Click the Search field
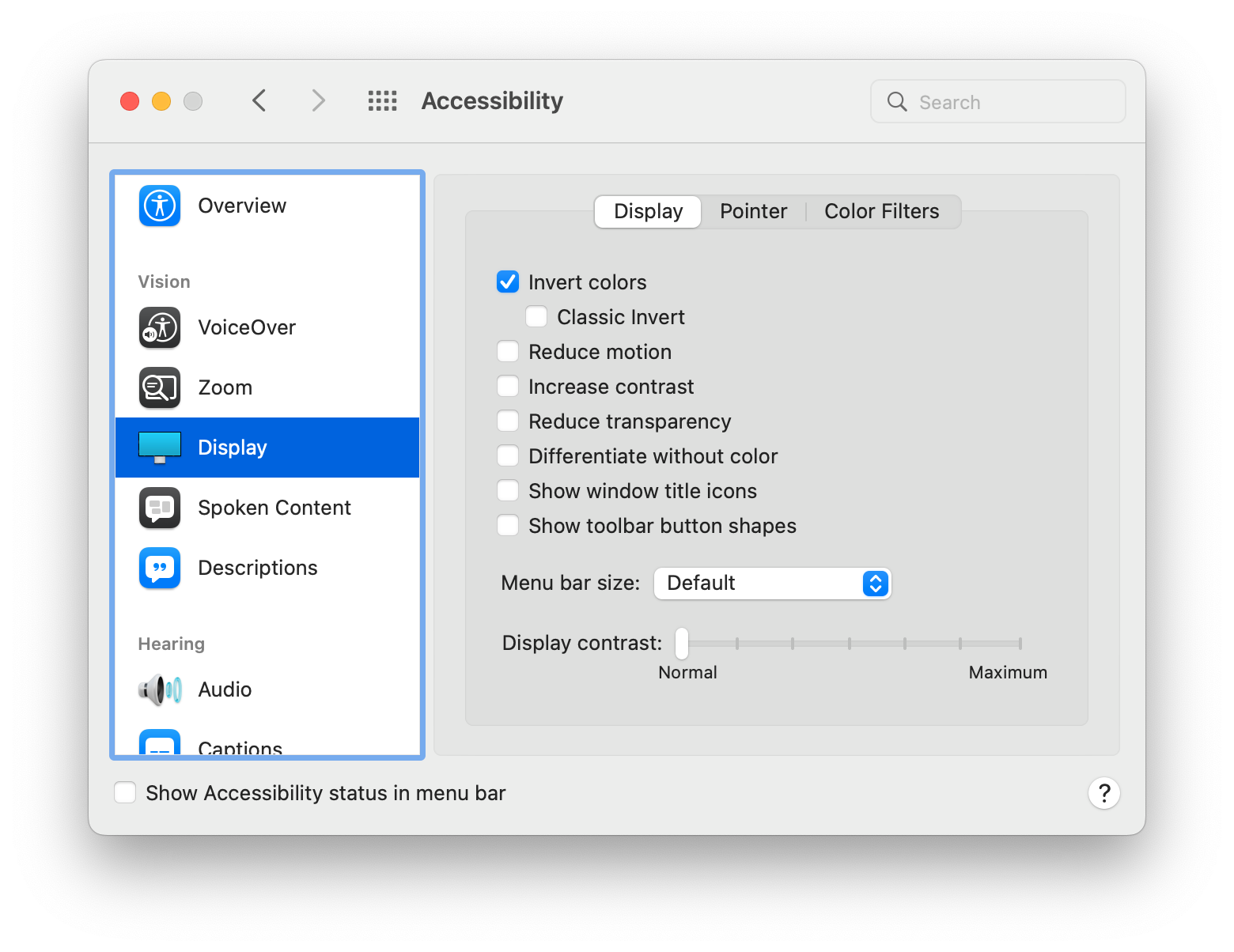 [x=997, y=101]
